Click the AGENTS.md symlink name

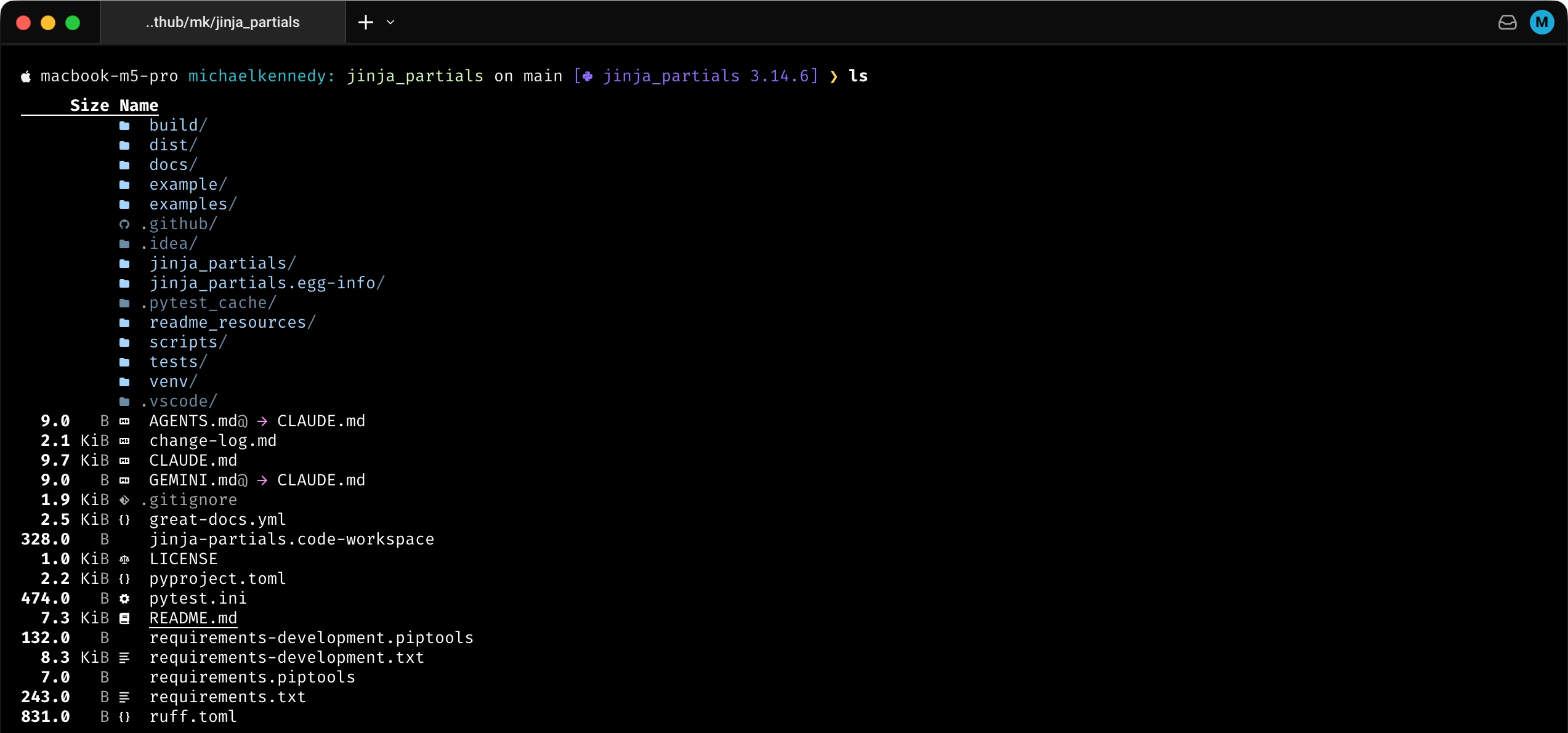coord(193,421)
